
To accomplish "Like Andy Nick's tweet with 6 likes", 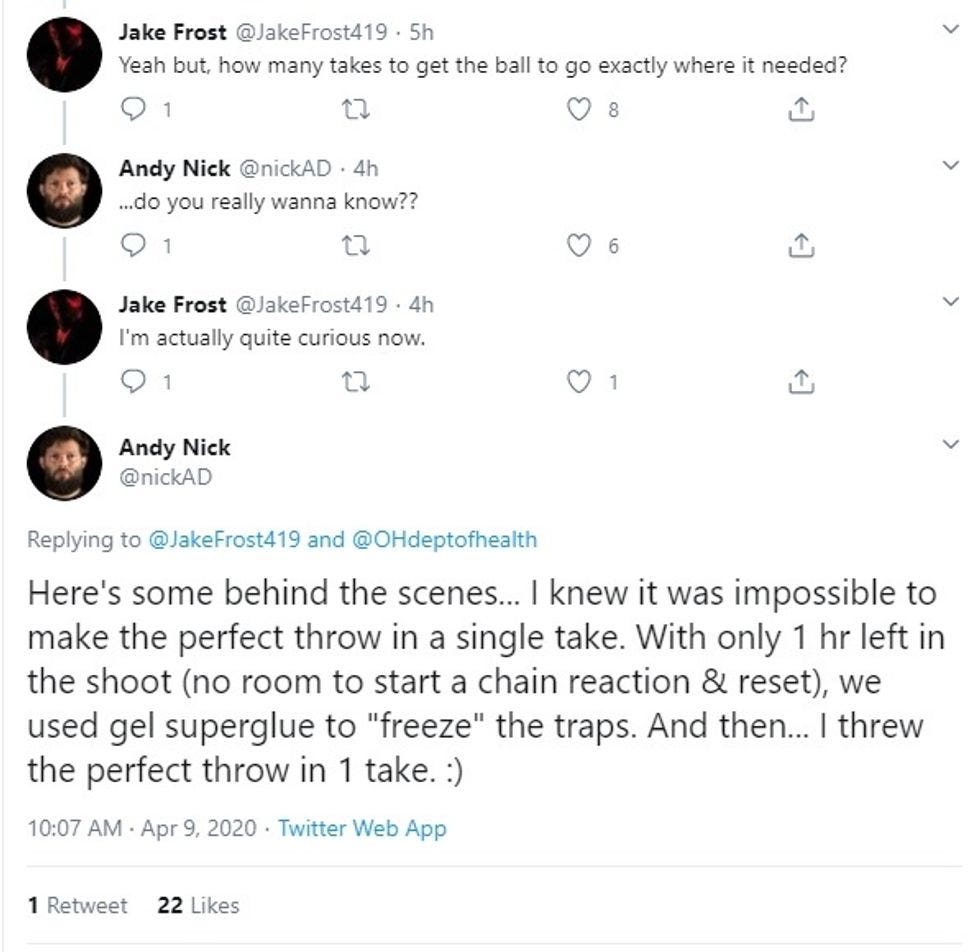I will tap(579, 245).
